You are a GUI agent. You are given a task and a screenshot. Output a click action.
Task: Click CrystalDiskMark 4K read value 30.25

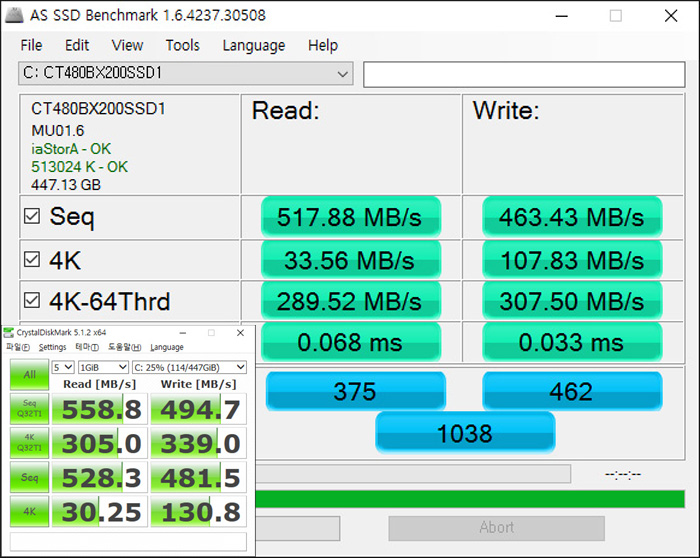coord(100,512)
